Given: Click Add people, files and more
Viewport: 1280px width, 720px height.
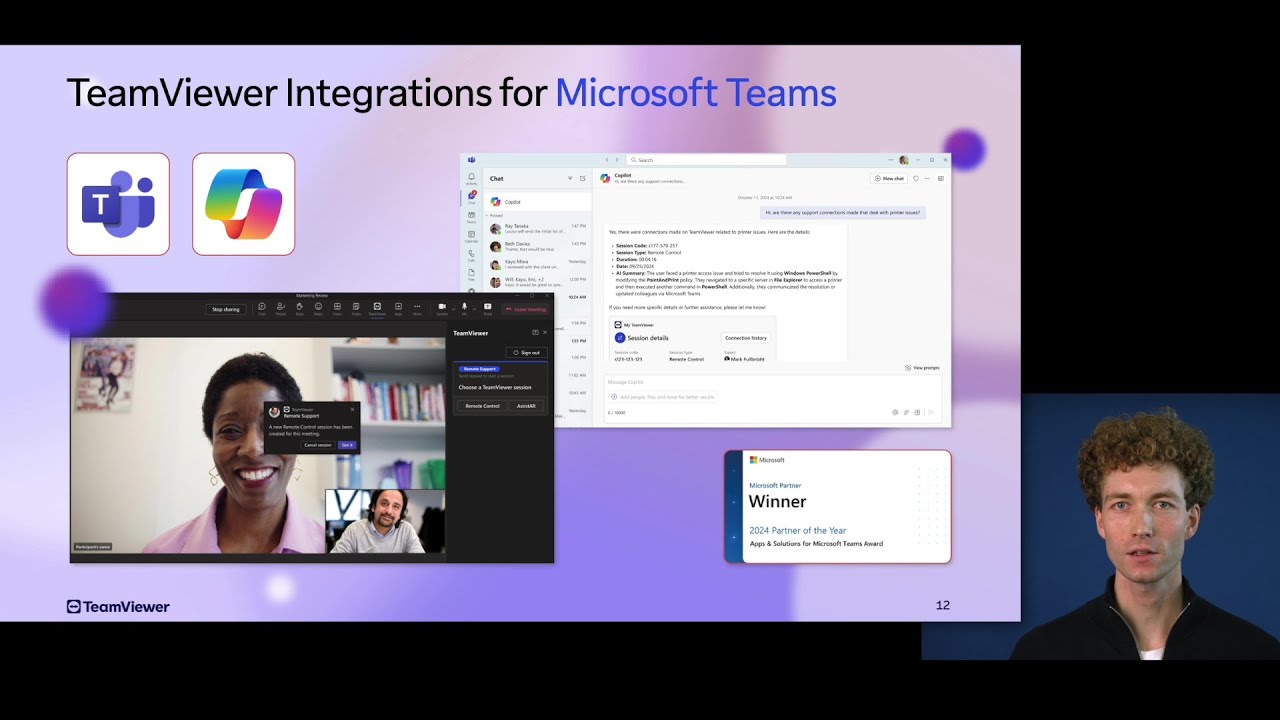Looking at the screenshot, I should pos(663,397).
